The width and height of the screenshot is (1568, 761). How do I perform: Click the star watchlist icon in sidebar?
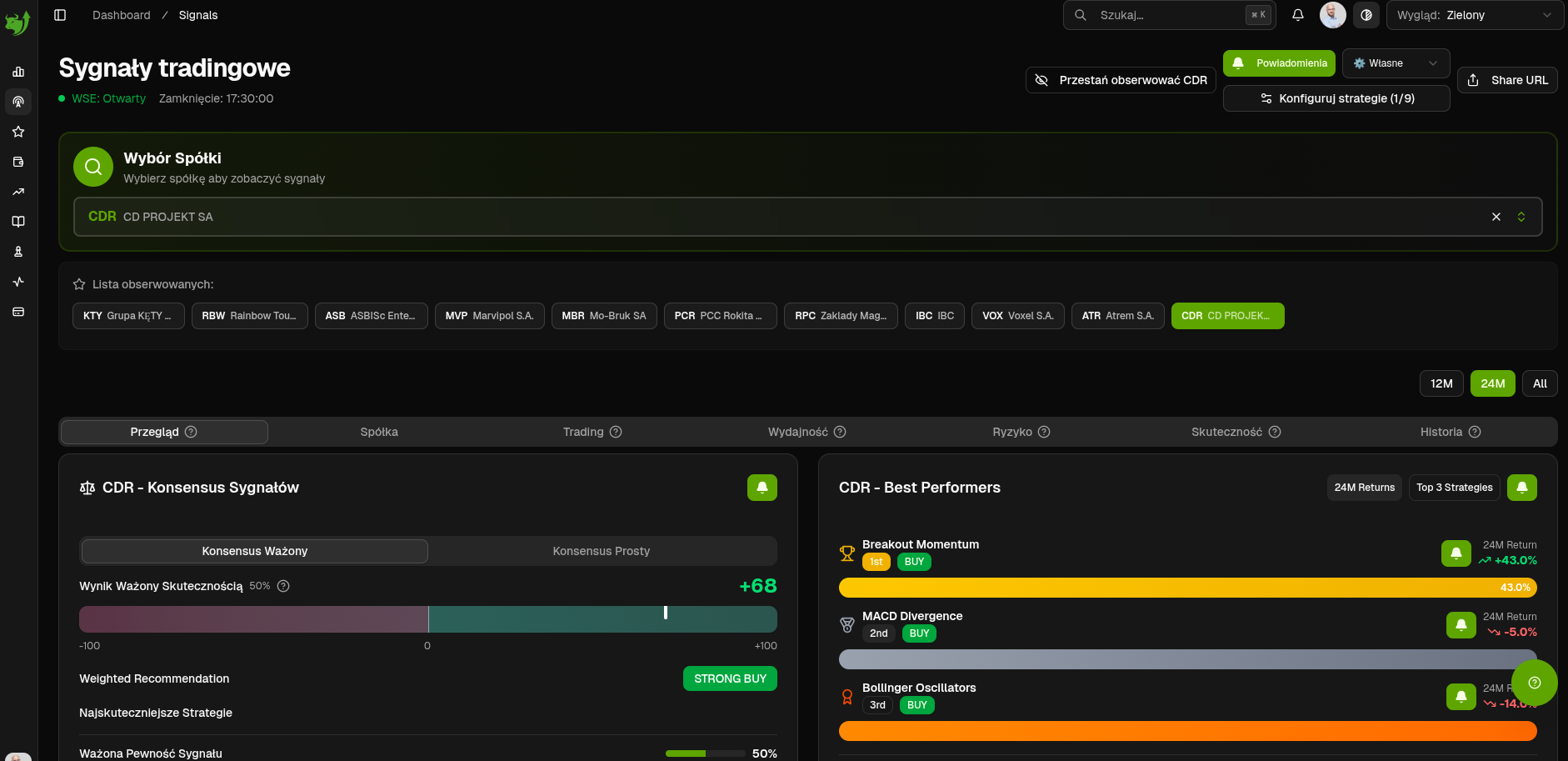(18, 132)
